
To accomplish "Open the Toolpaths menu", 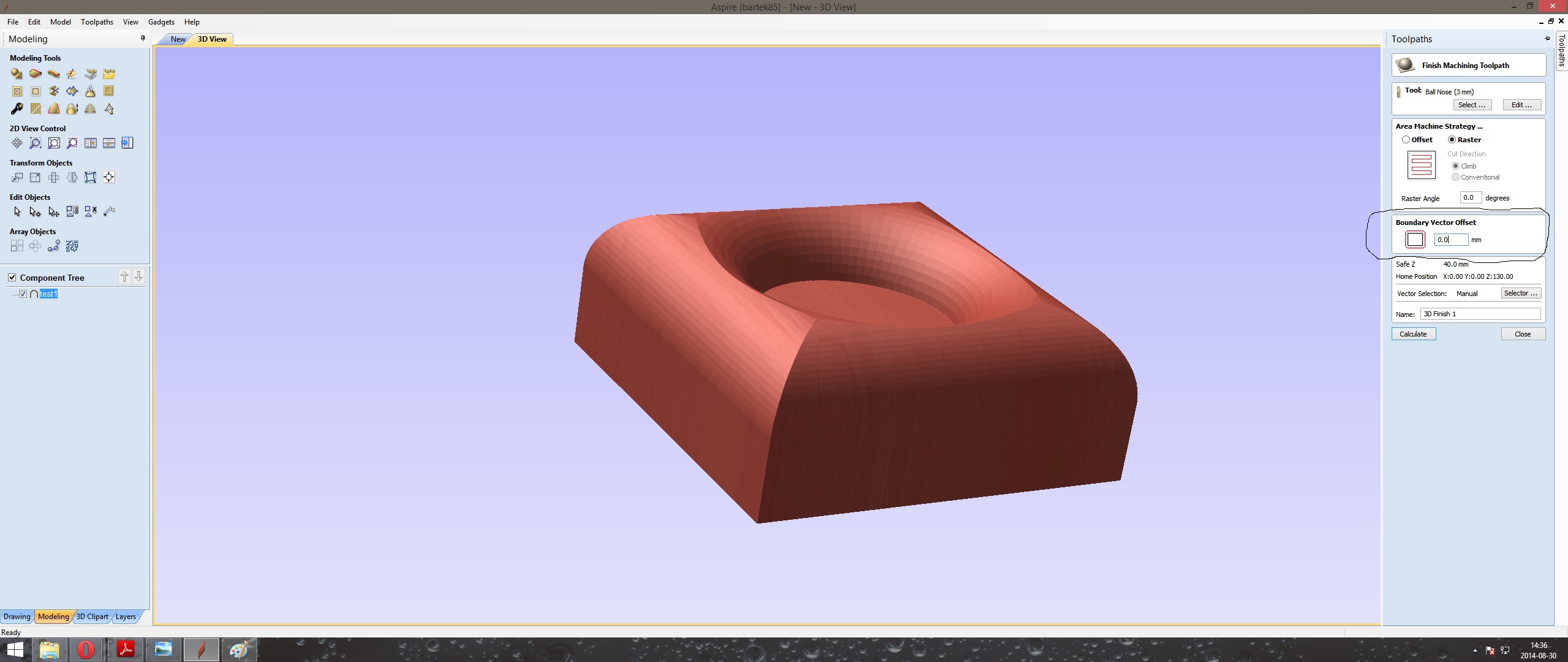I will coord(97,21).
